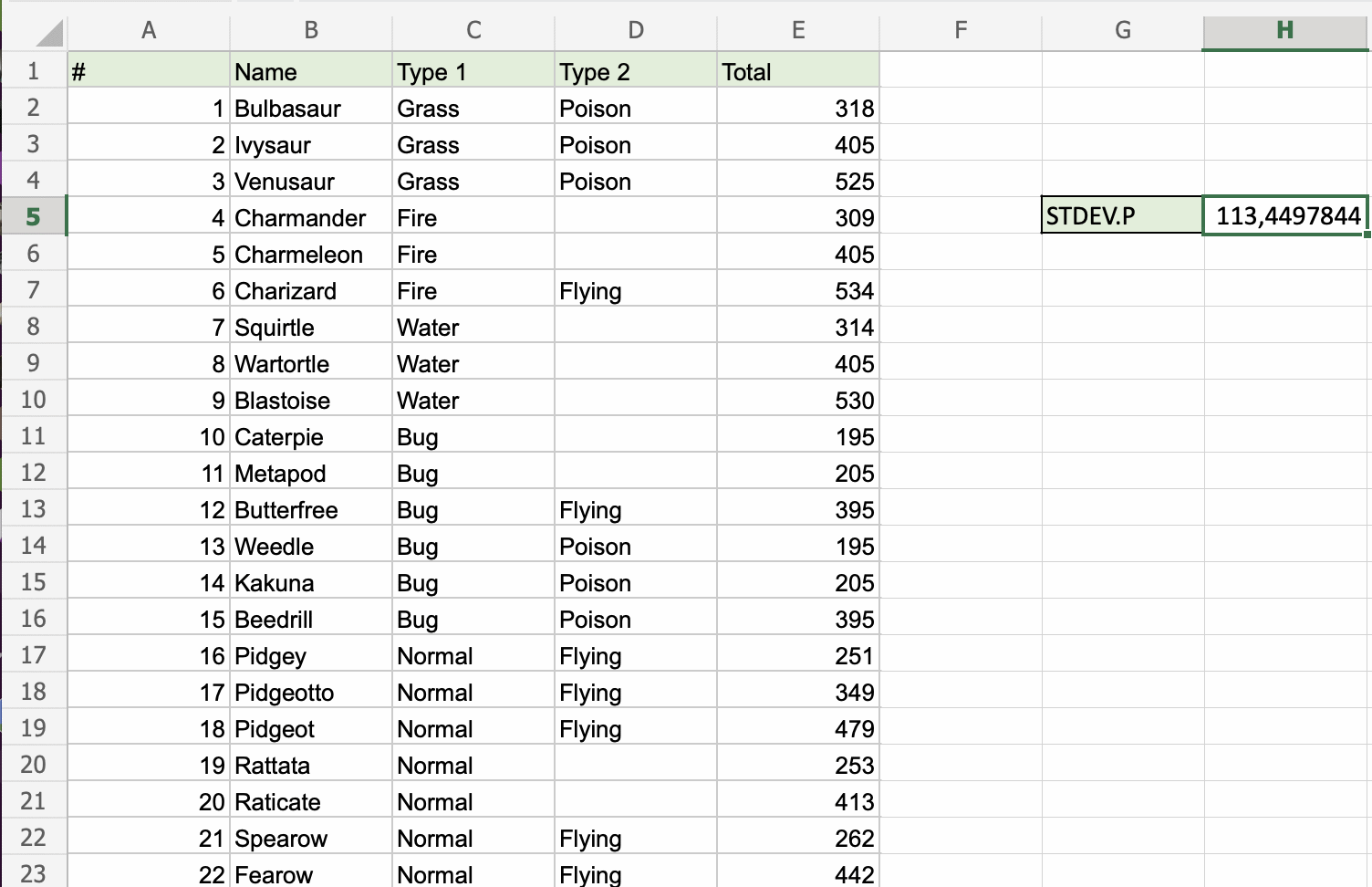
Task: Select column G header
Action: (x=1122, y=30)
